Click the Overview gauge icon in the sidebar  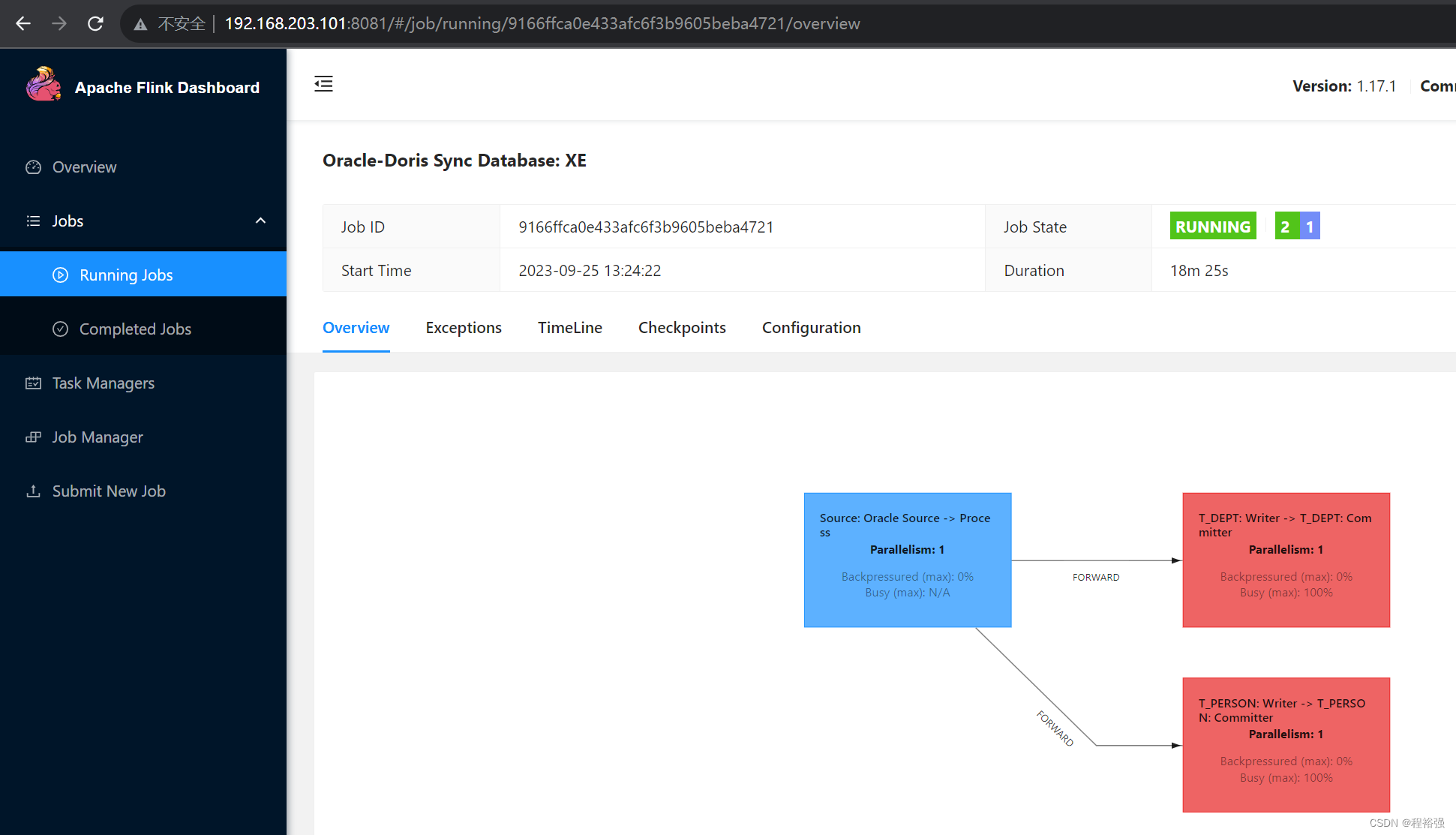point(33,167)
